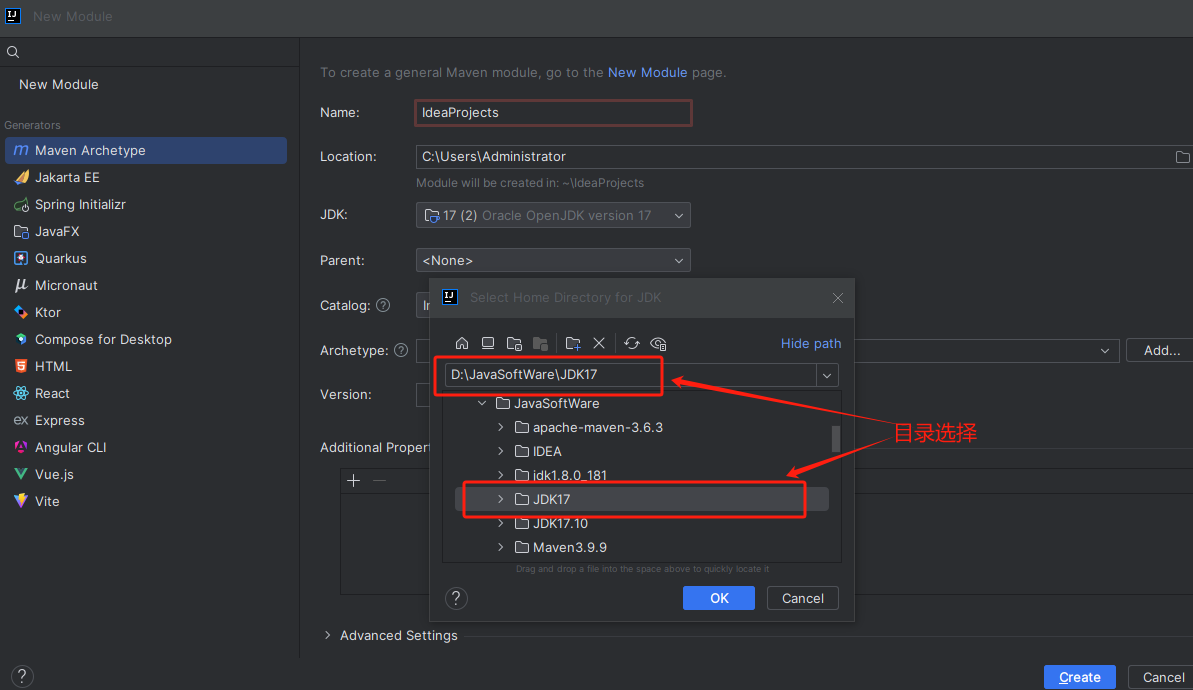Delete selected folder using X icon

tap(599, 343)
